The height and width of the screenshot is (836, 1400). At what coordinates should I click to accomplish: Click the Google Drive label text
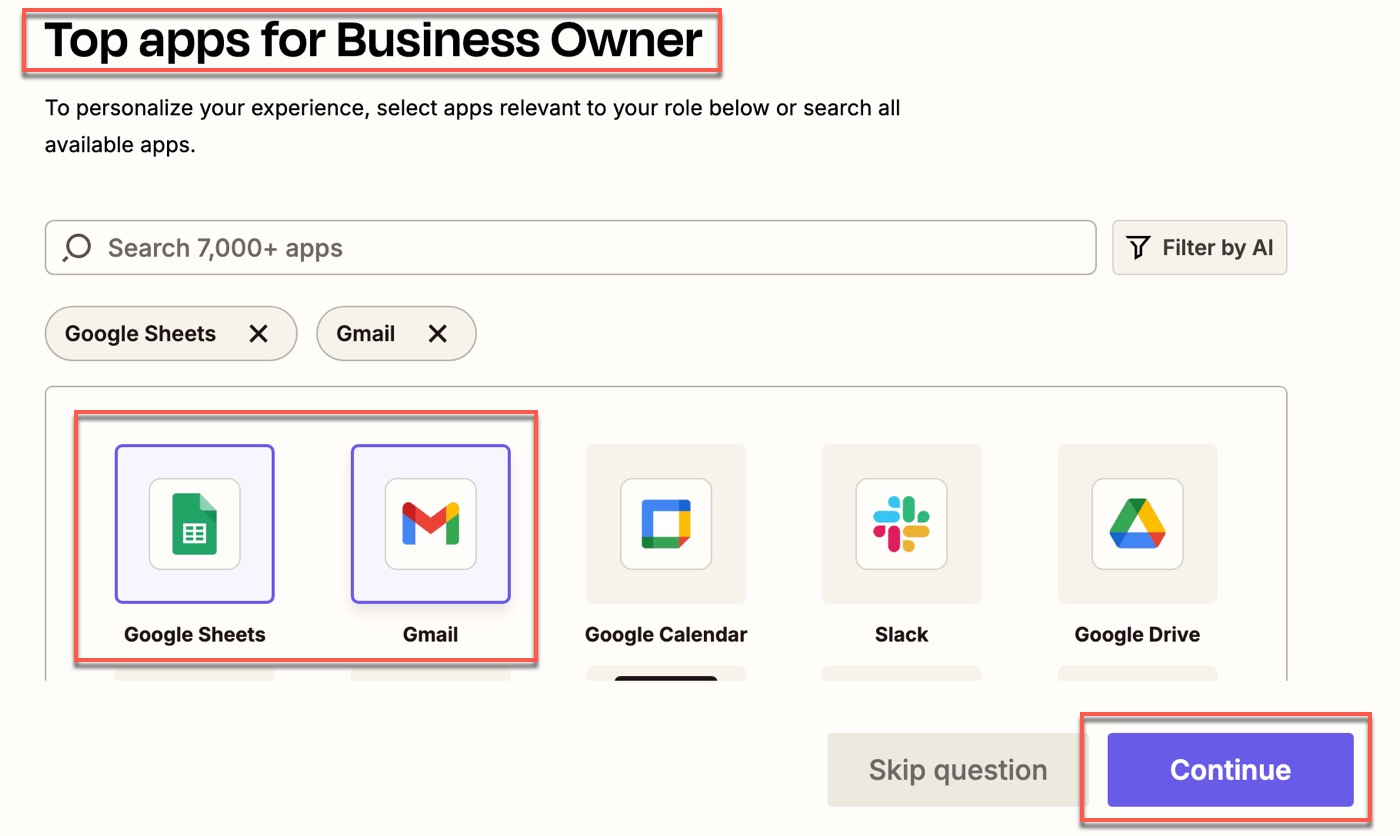[1138, 635]
